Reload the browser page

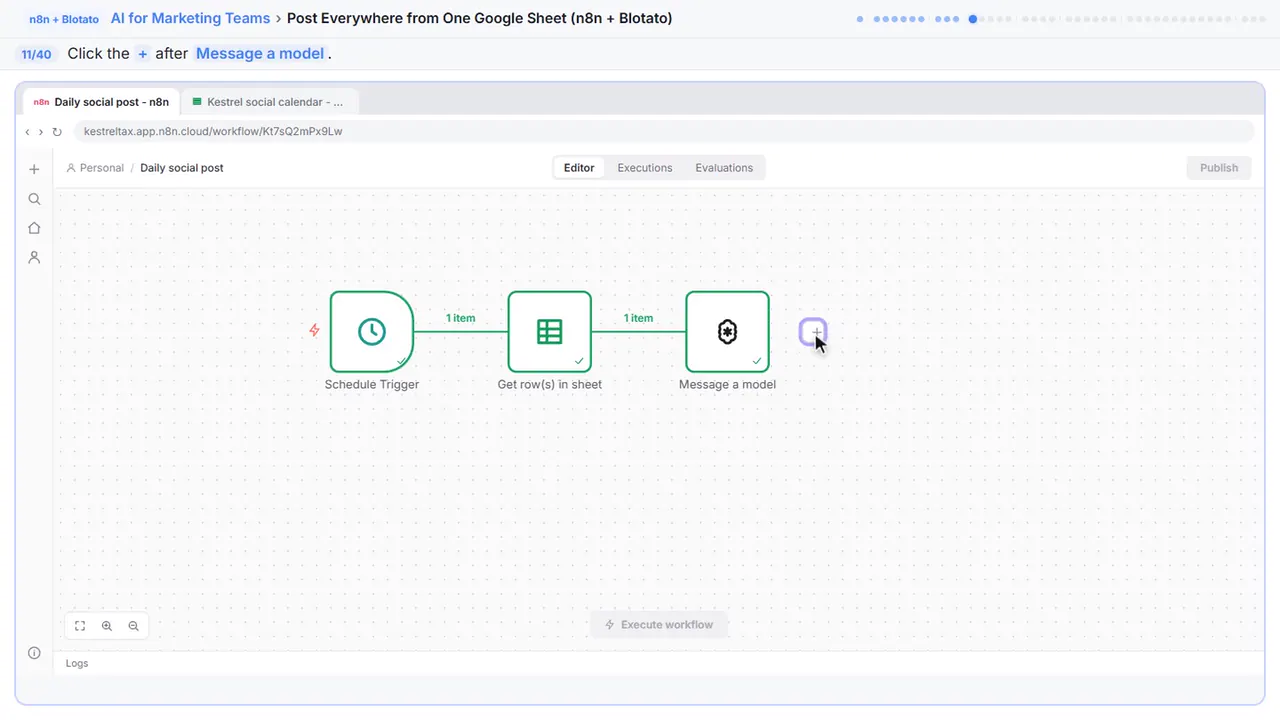tap(57, 131)
